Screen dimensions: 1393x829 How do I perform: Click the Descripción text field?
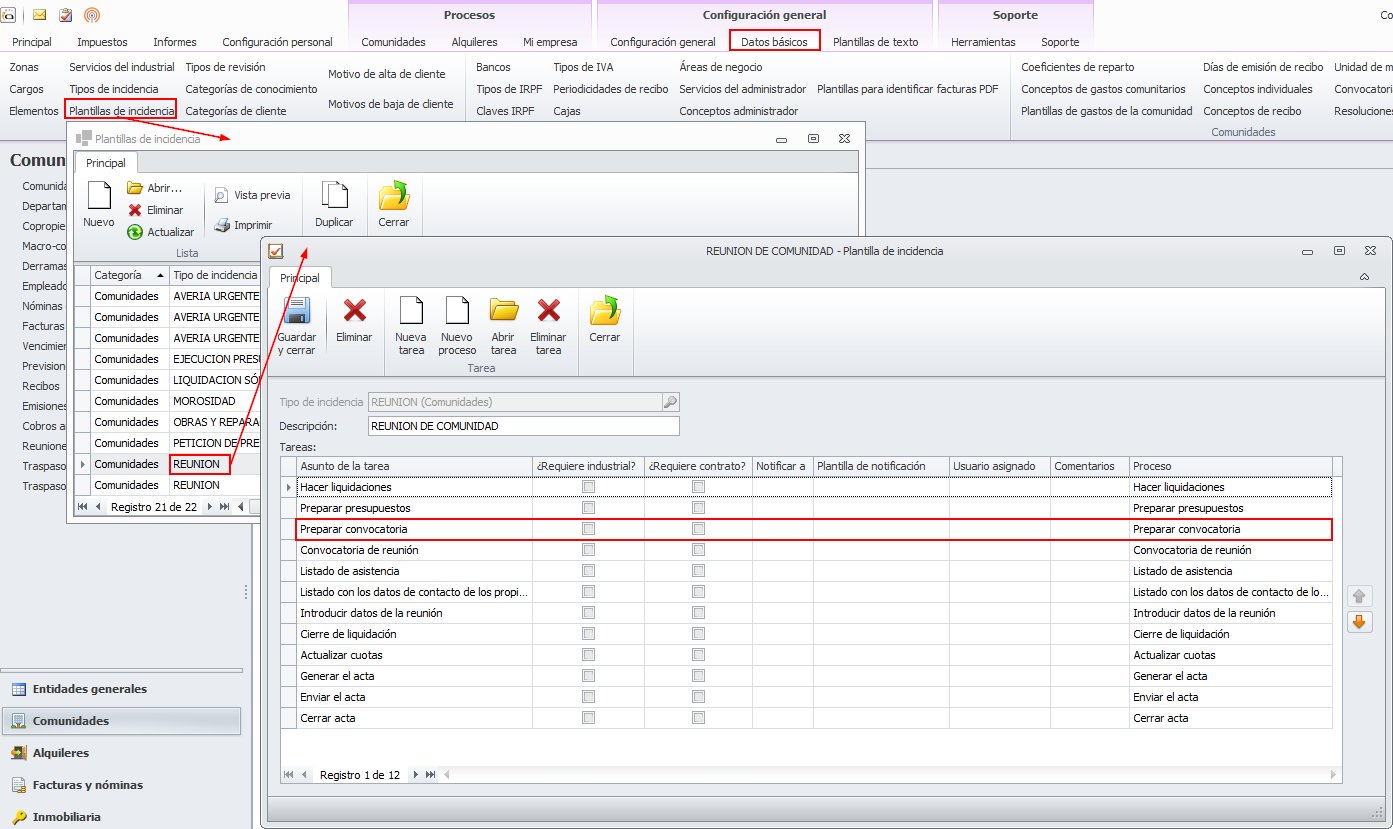coord(523,426)
